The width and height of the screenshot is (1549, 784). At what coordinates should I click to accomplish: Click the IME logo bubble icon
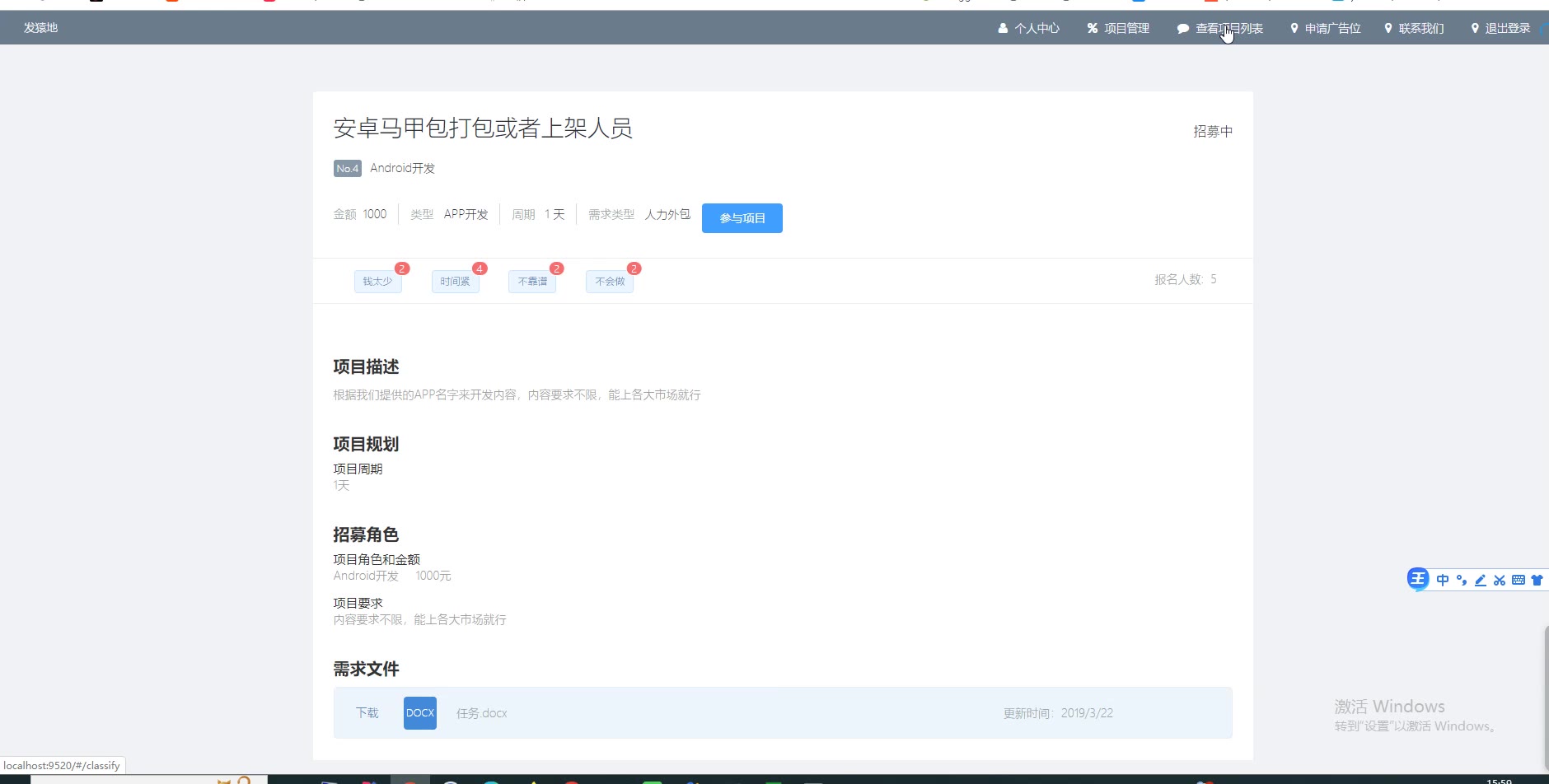click(x=1418, y=580)
